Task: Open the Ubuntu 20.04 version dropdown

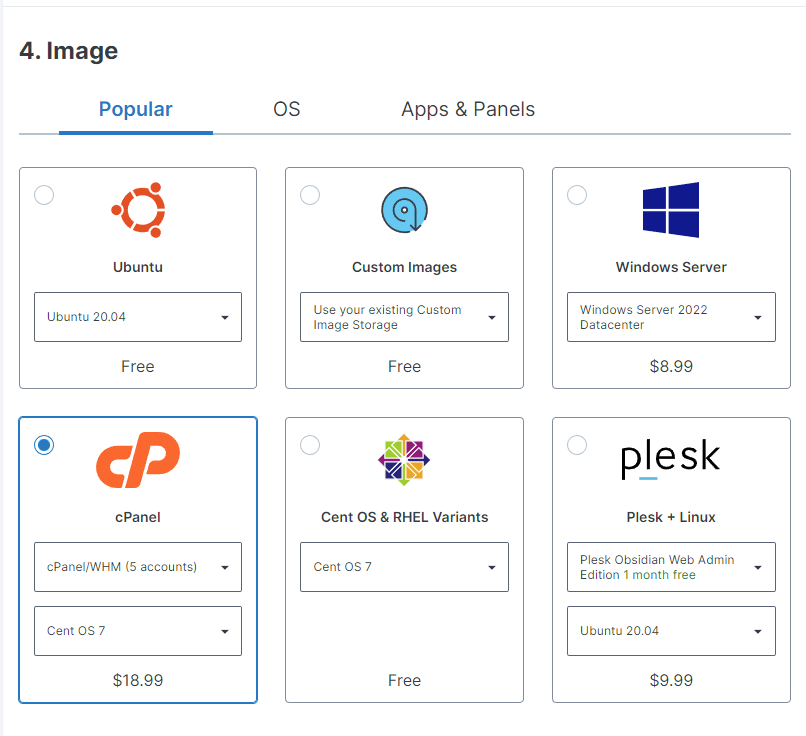Action: 138,317
